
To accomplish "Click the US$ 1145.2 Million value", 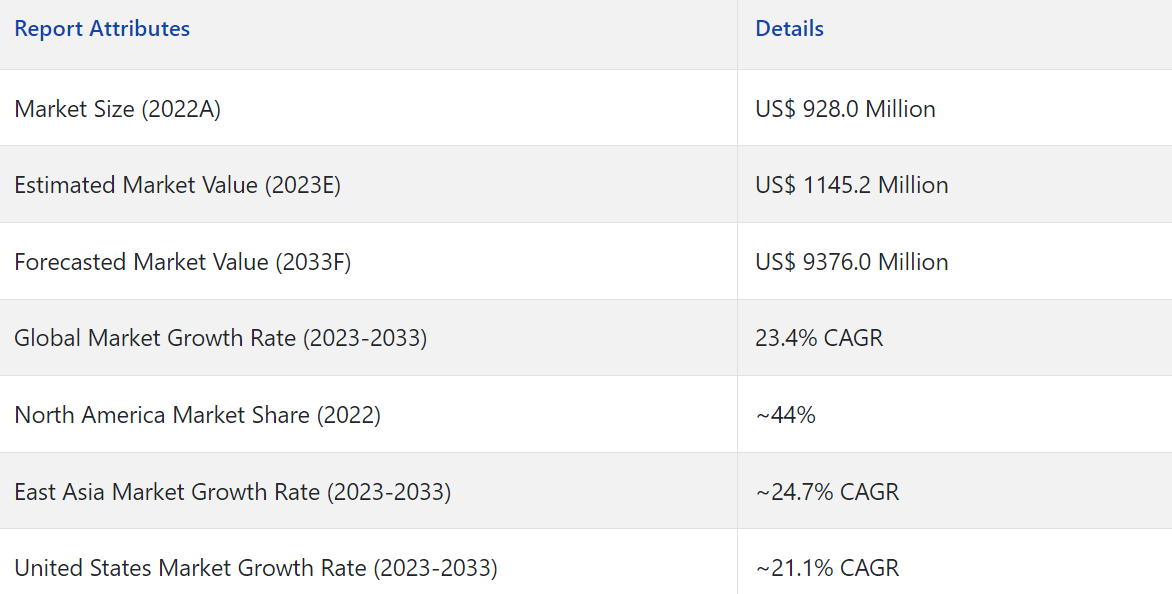I will click(851, 185).
